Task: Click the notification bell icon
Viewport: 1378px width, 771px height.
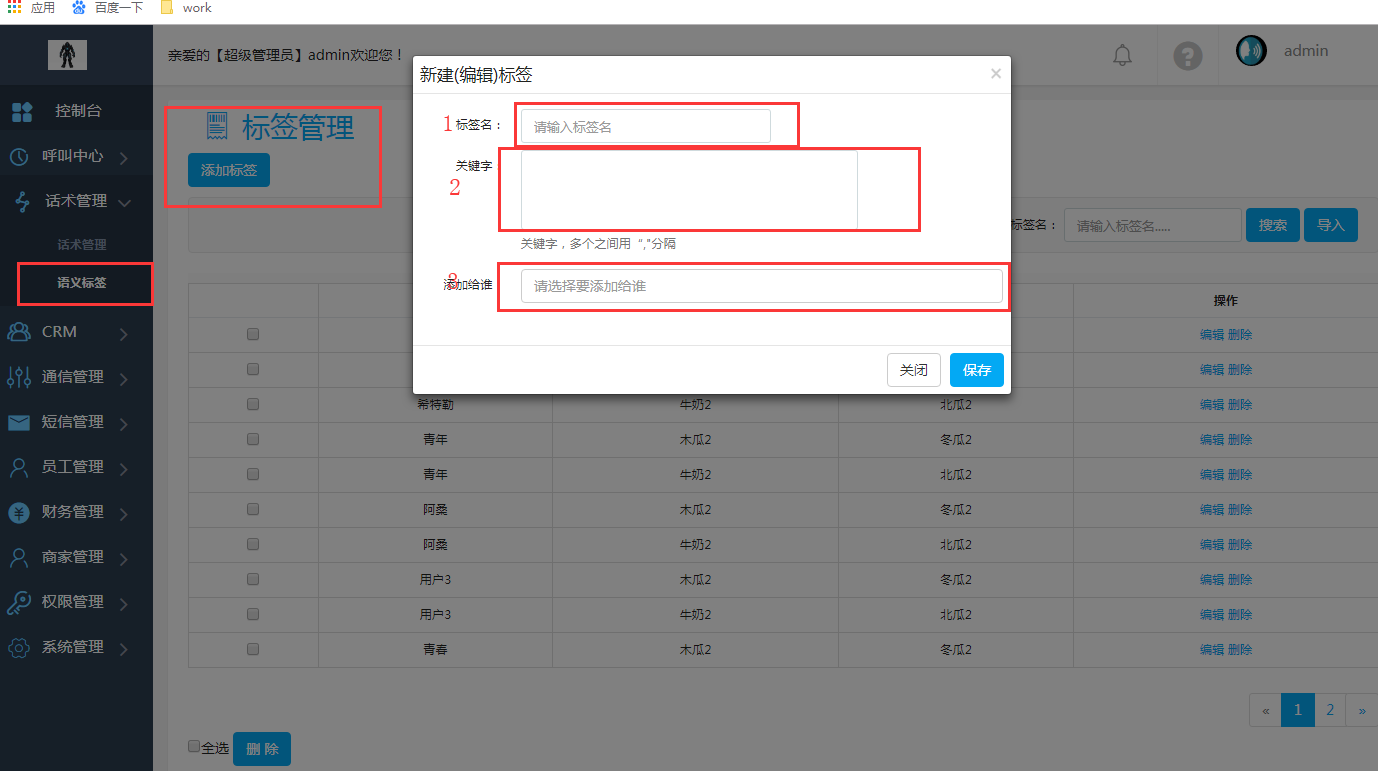Action: 1122,55
